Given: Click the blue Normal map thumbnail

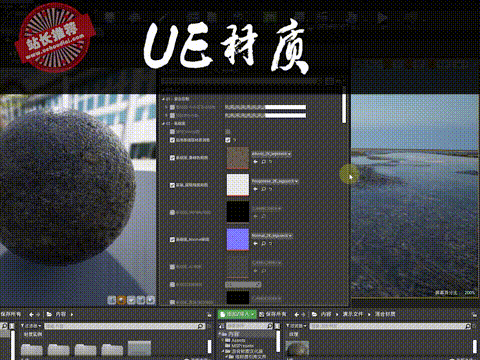Looking at the screenshot, I should coord(238,239).
